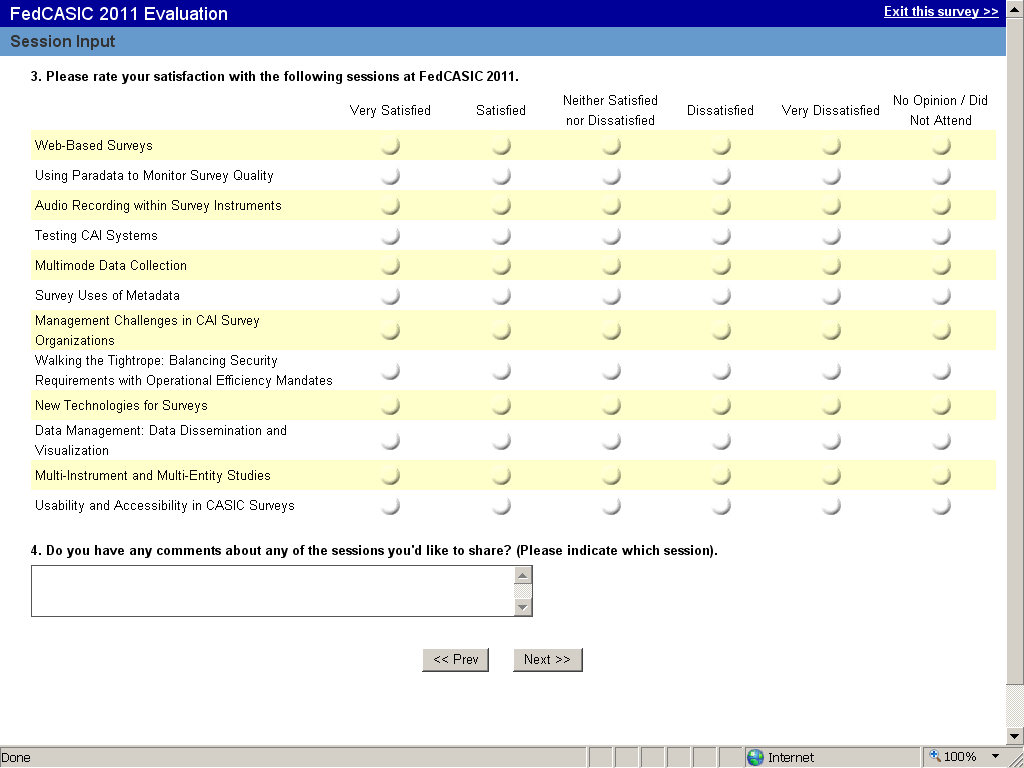
Task: Continue with the Next button
Action: pyautogui.click(x=547, y=660)
